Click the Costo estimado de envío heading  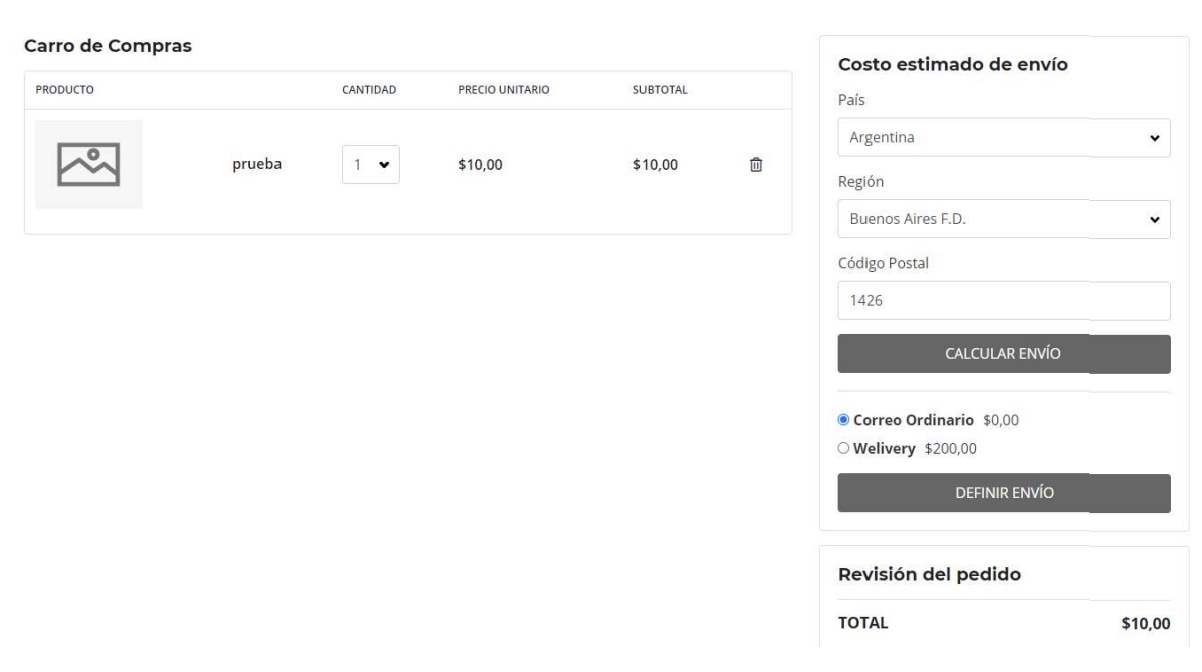click(x=952, y=65)
